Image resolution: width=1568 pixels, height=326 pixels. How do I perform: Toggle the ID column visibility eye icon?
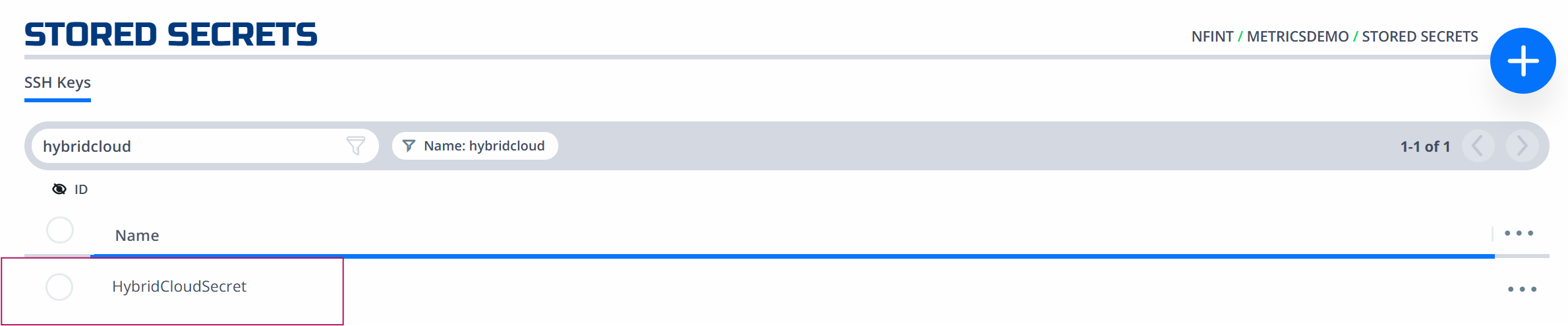point(59,189)
